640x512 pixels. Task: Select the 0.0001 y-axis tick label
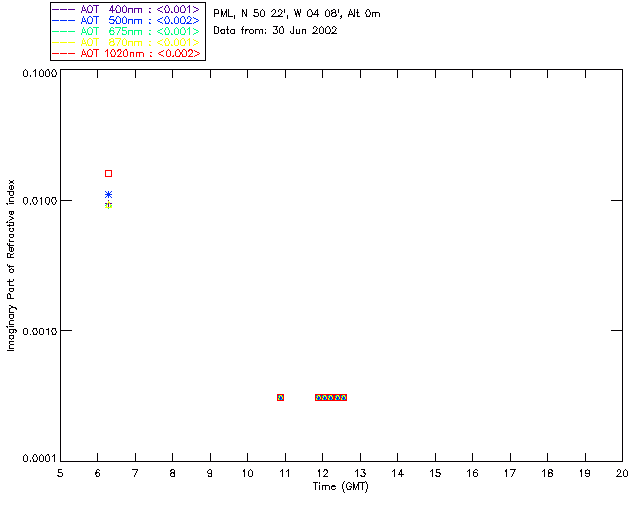(40, 459)
